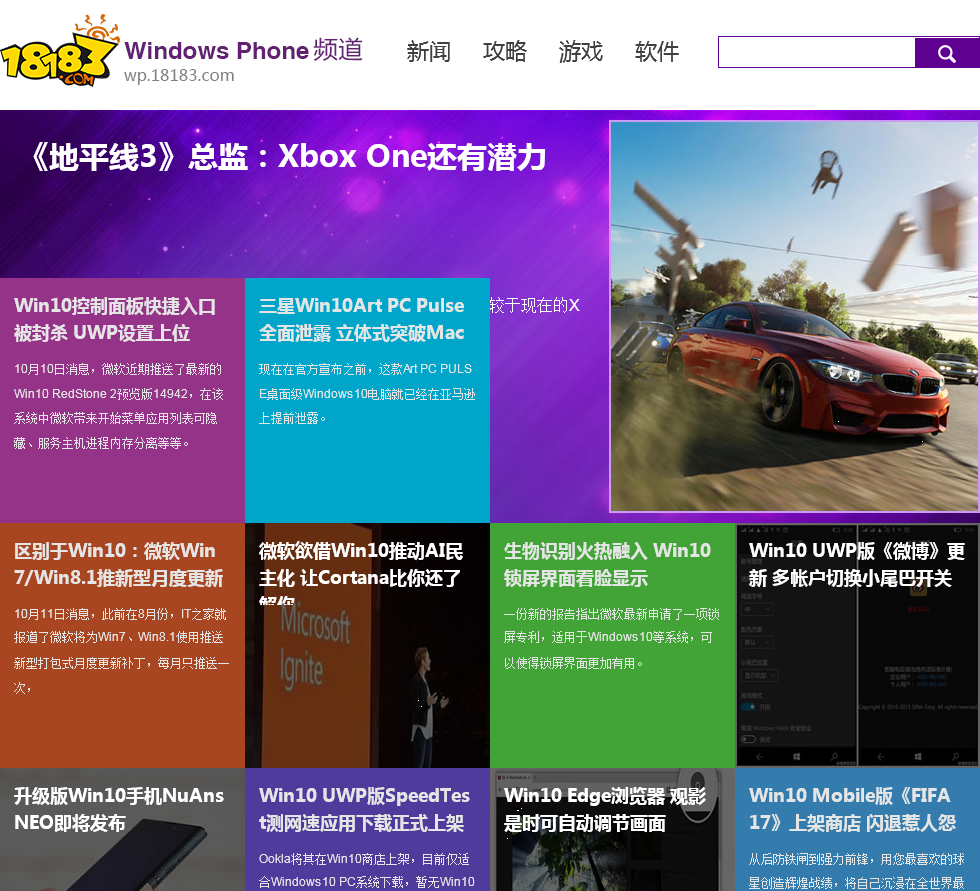Open the 游戏 menu

click(x=581, y=51)
